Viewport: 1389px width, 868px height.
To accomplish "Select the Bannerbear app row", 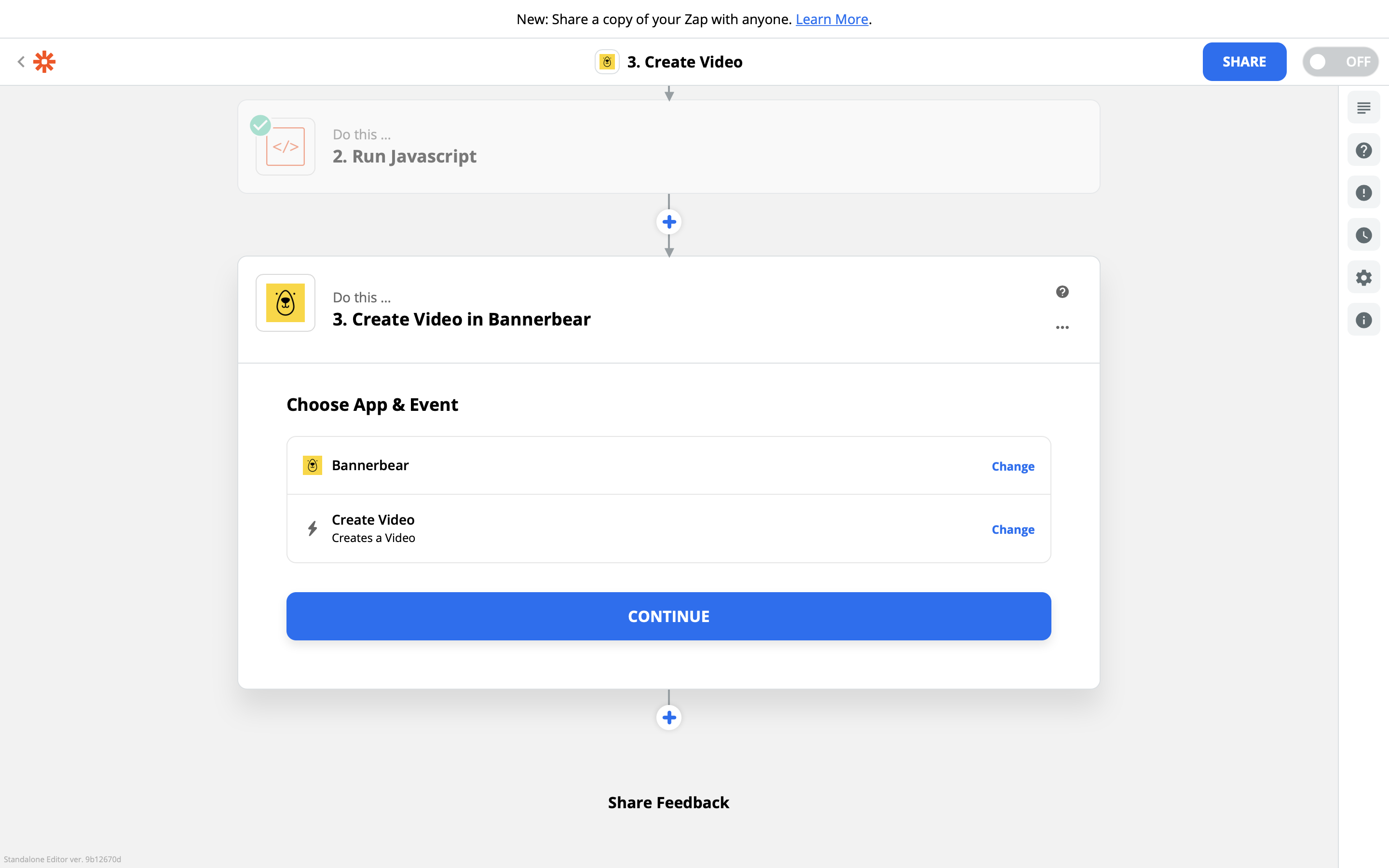I will (668, 465).
